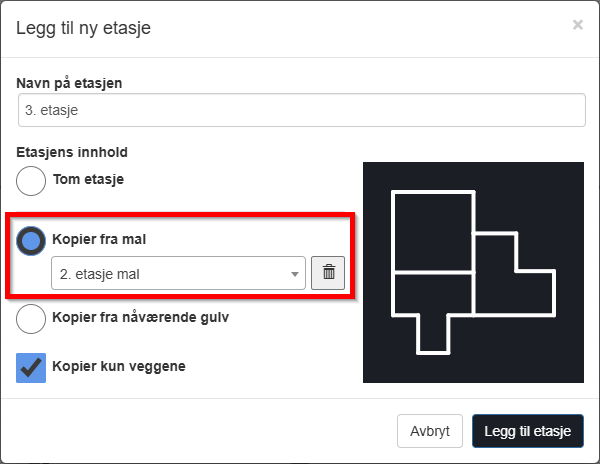Choose the Kopier fra mal radio option
Viewport: 600px width, 464px height.
click(x=32, y=240)
